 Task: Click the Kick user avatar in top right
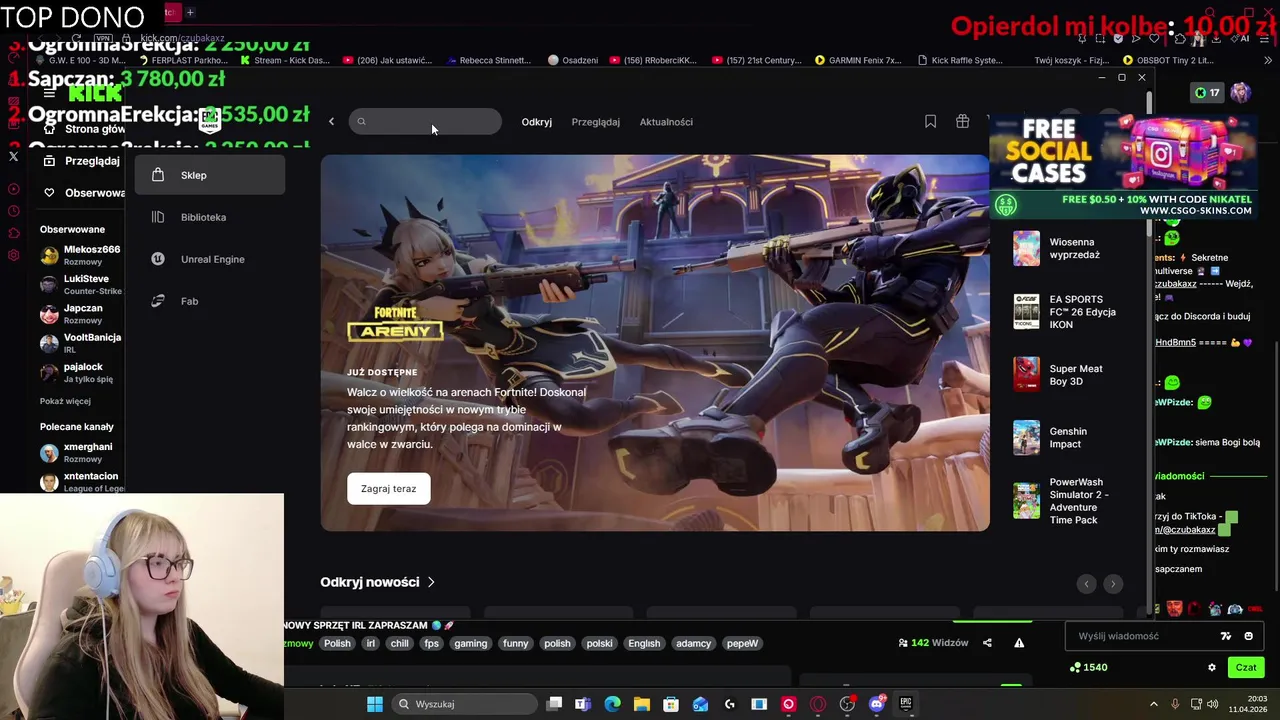(1241, 93)
